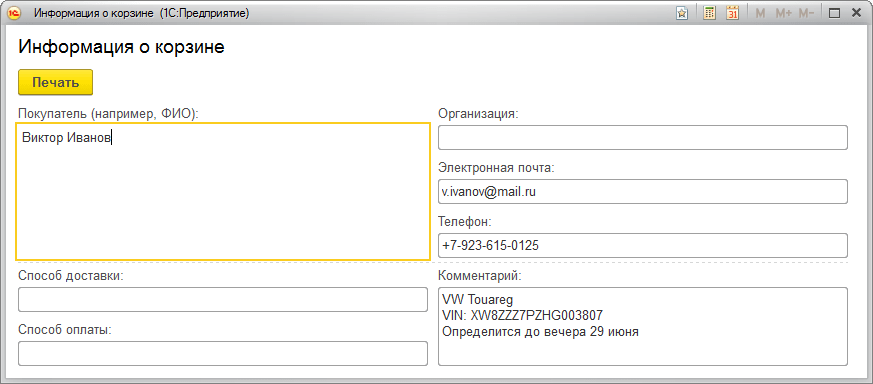
Task: Click the Электронная почта field with v.ivanov@mail.ru
Action: [x=643, y=191]
